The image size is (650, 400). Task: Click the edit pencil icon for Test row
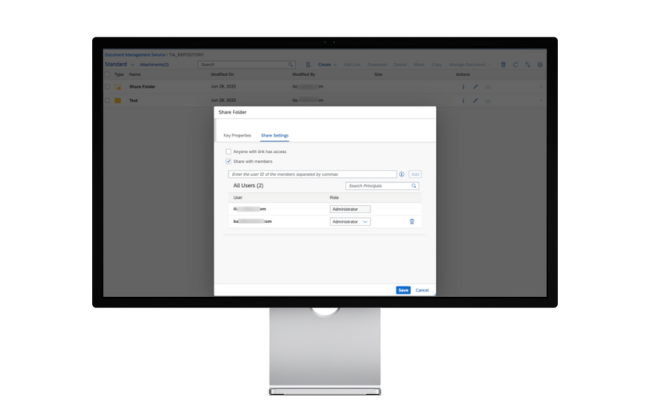pos(476,101)
